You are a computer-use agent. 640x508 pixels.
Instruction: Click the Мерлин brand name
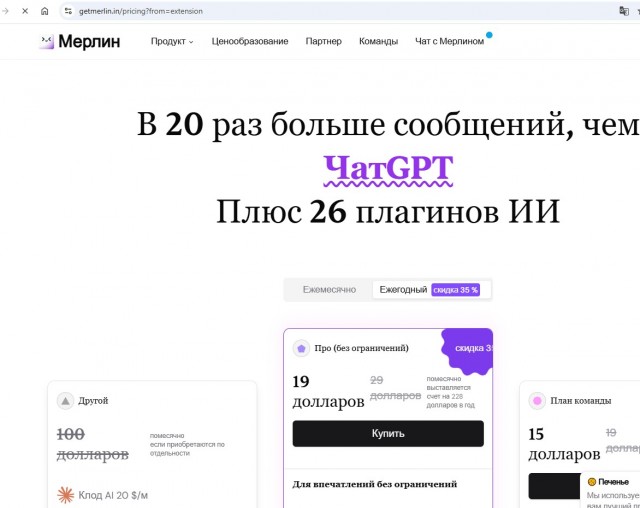[x=89, y=41]
